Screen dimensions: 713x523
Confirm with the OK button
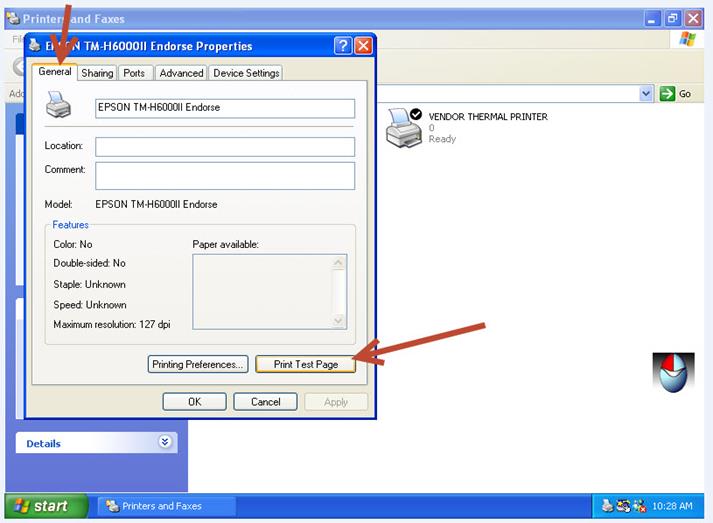[x=194, y=402]
